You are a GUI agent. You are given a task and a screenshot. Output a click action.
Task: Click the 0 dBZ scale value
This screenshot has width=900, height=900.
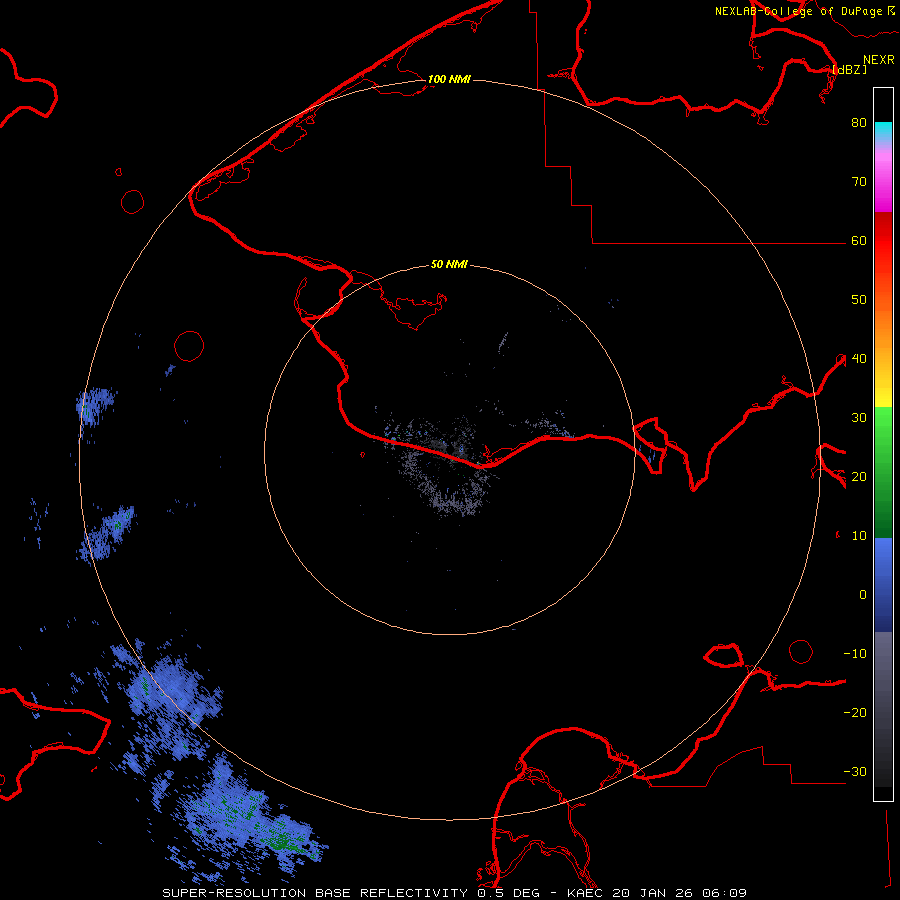pos(863,595)
